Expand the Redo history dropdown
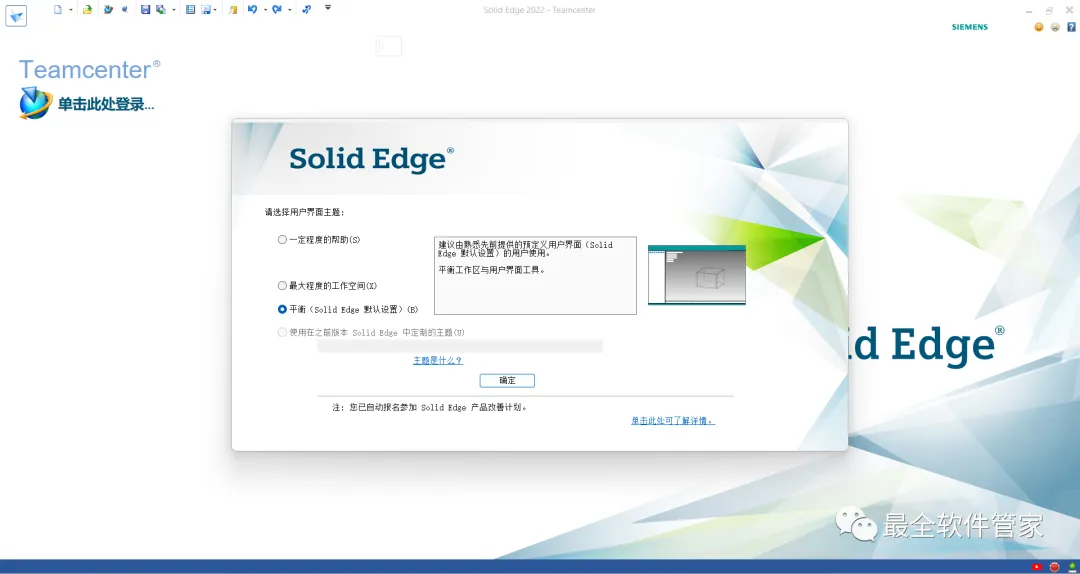 (x=289, y=10)
